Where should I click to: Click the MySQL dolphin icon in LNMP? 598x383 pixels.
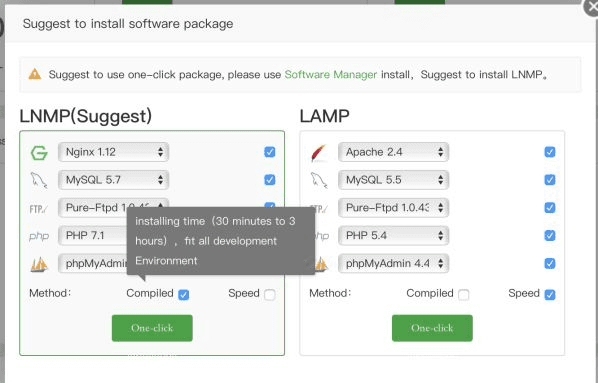(x=39, y=180)
